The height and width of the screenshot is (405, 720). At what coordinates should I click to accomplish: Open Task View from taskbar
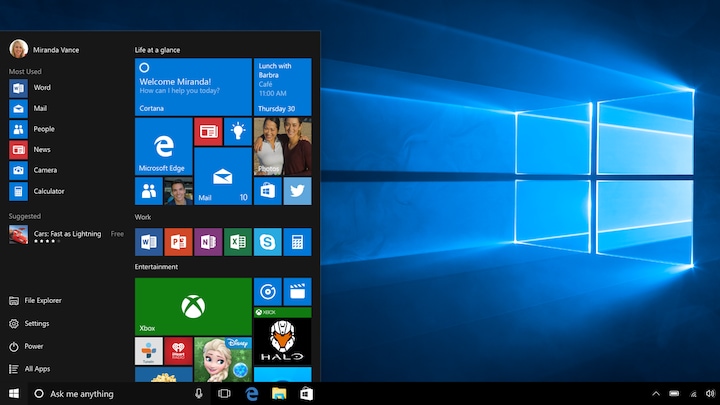pos(224,394)
